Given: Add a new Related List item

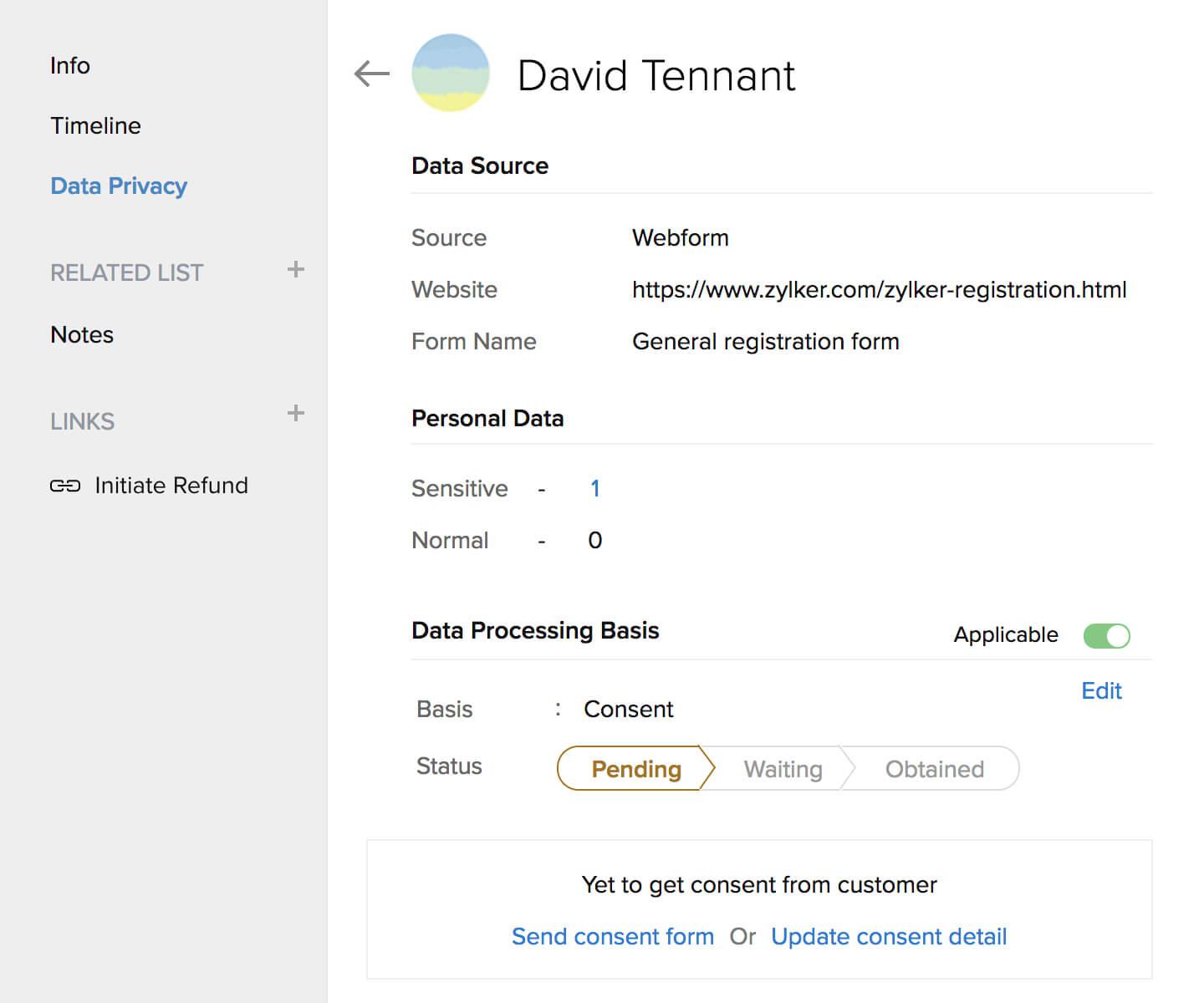Looking at the screenshot, I should 295,270.
